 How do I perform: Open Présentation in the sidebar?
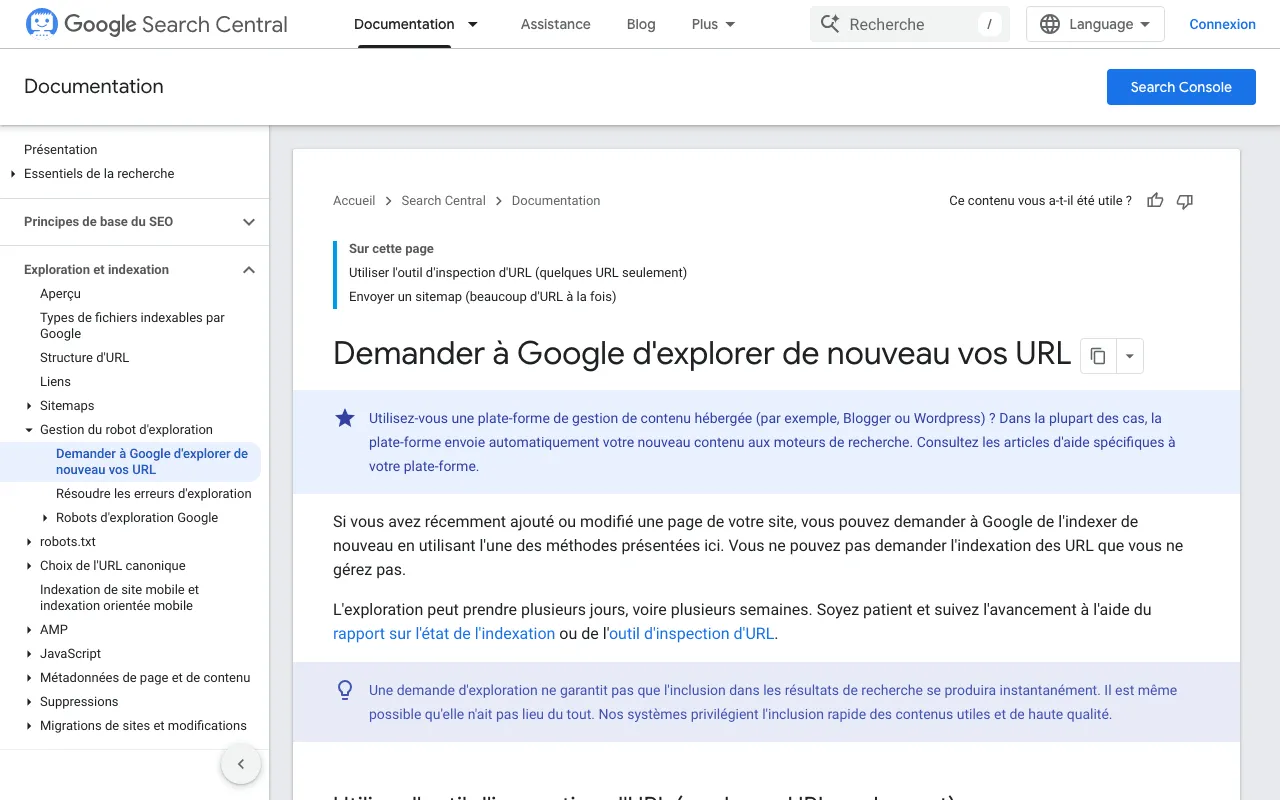pyautogui.click(x=61, y=150)
